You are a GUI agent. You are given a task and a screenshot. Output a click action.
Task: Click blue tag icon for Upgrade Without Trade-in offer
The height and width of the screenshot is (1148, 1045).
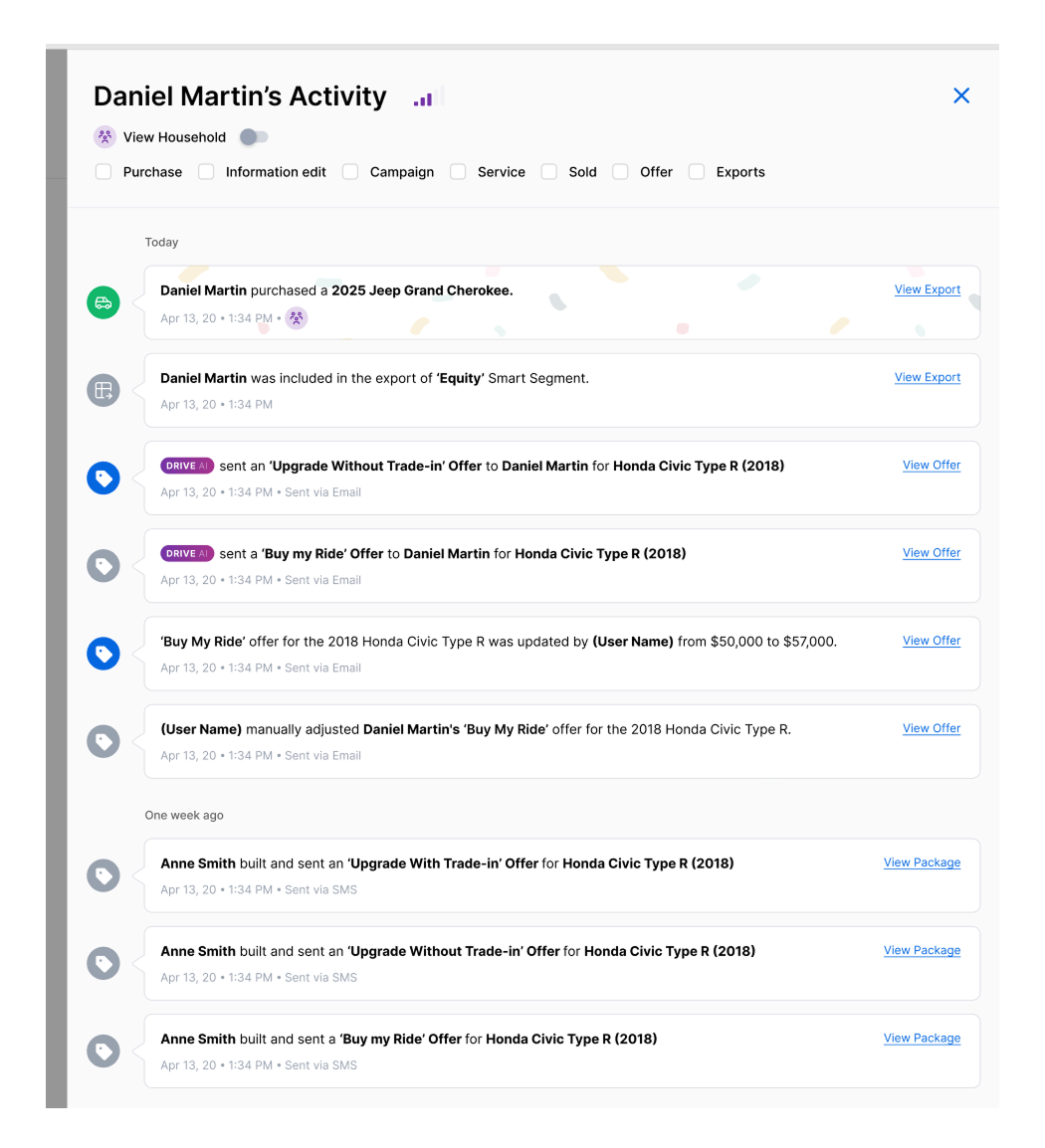point(104,478)
